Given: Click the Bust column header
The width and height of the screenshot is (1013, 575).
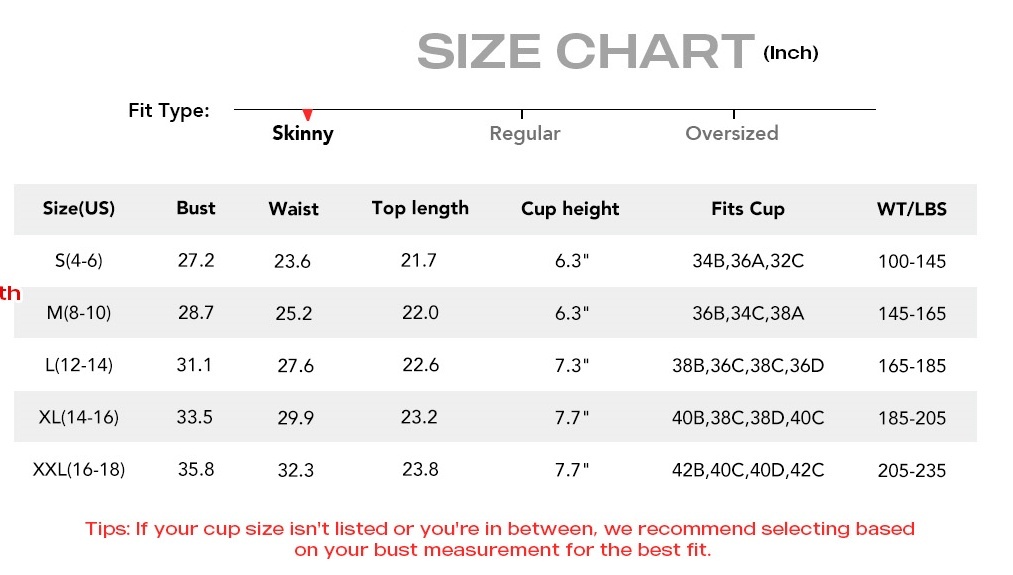Looking at the screenshot, I should (196, 208).
